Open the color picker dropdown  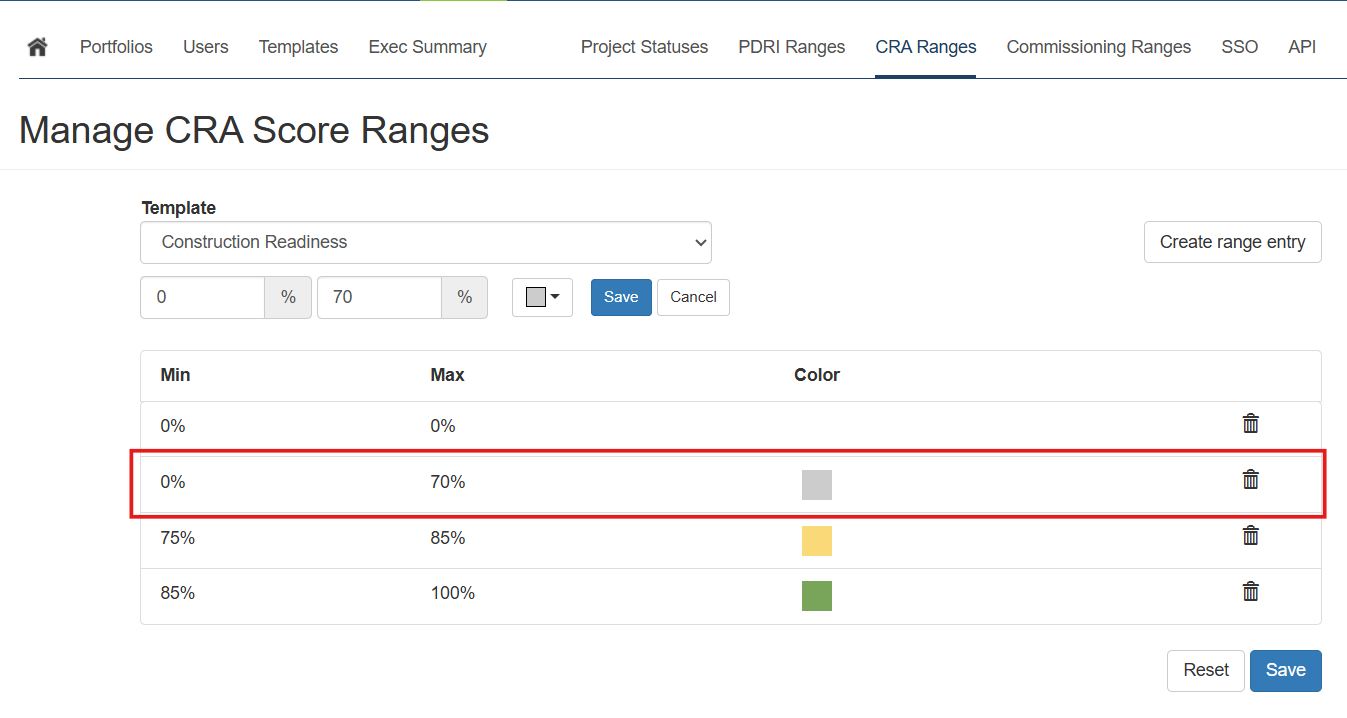542,297
